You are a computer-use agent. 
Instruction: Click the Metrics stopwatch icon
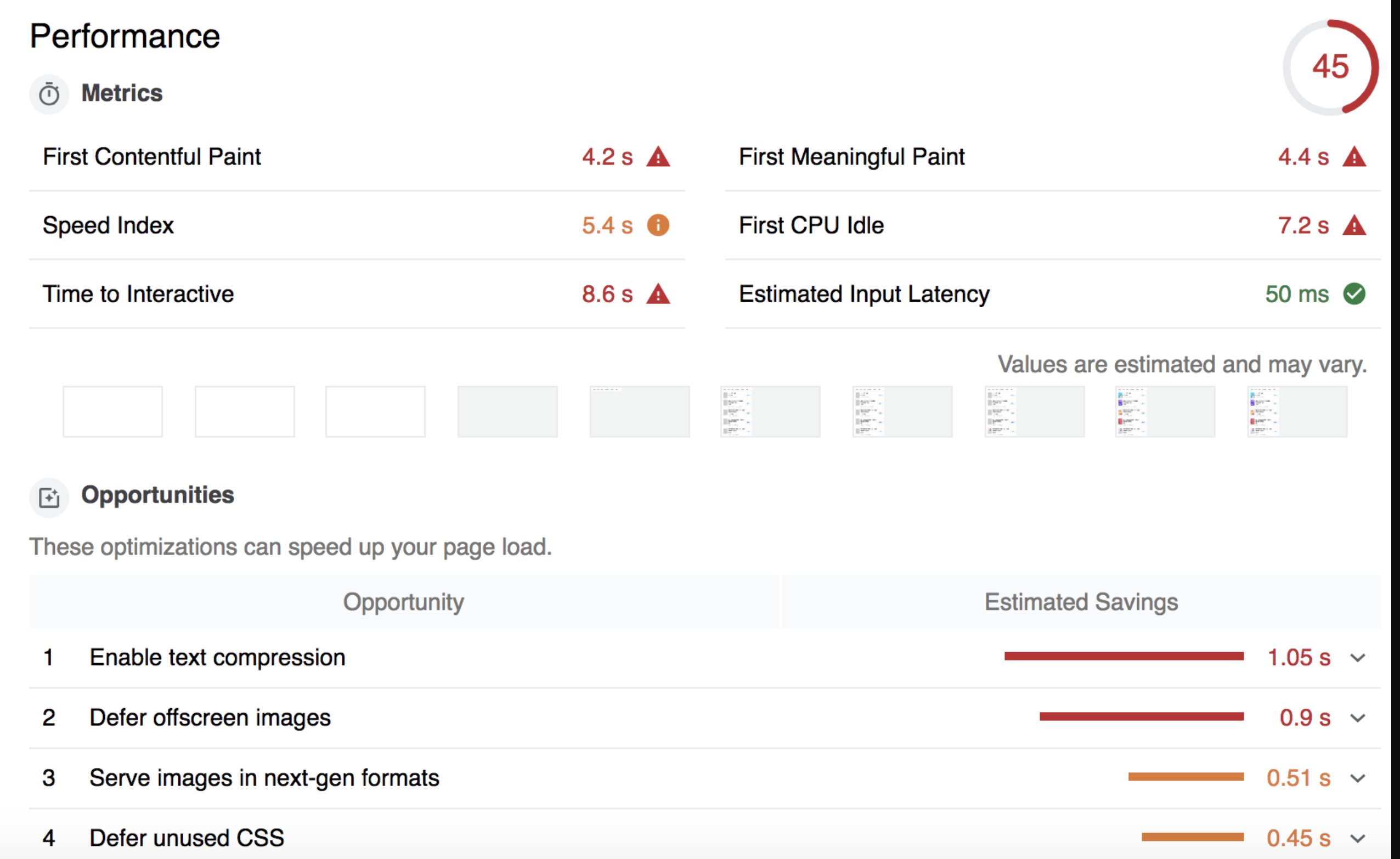(x=49, y=94)
